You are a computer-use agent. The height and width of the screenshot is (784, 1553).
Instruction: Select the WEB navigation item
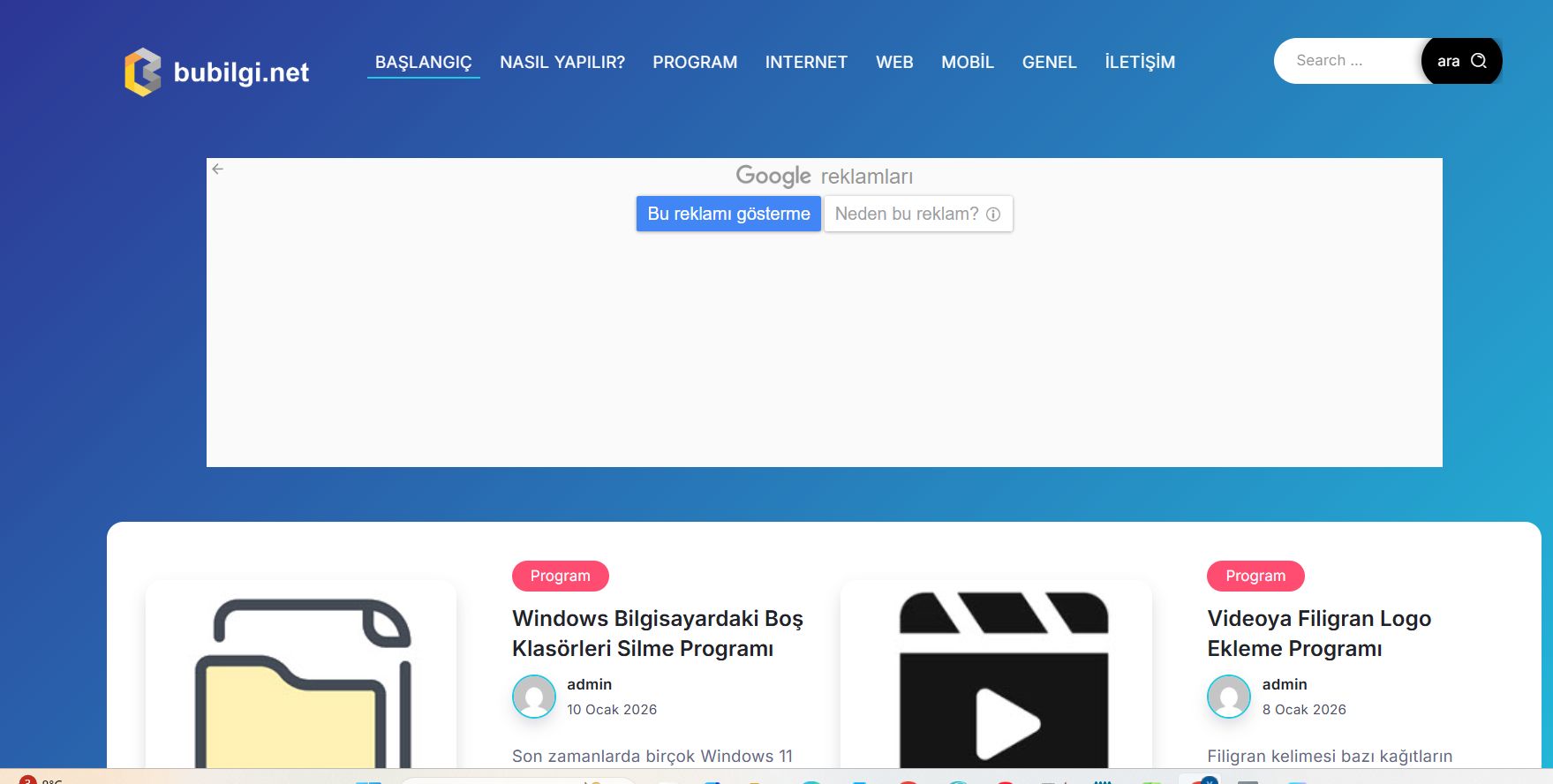pos(894,63)
